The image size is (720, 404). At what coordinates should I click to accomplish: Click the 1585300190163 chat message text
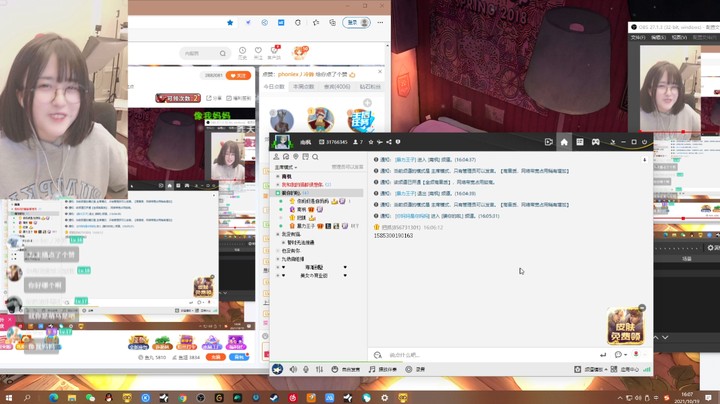393,236
